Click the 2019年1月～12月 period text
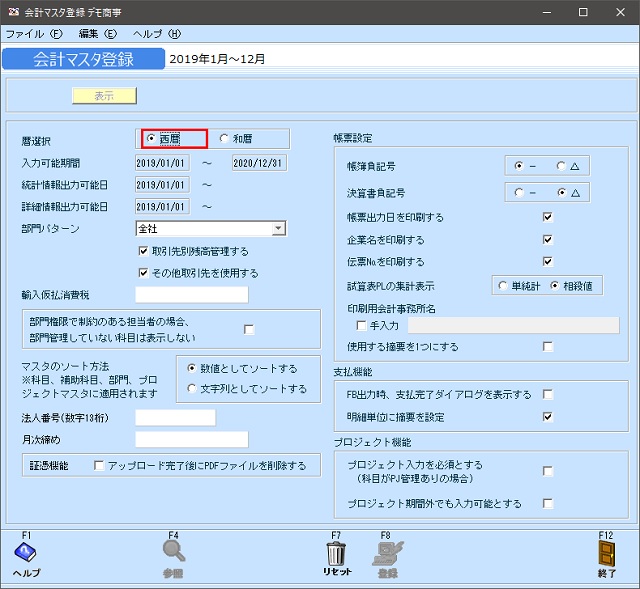 [217, 59]
